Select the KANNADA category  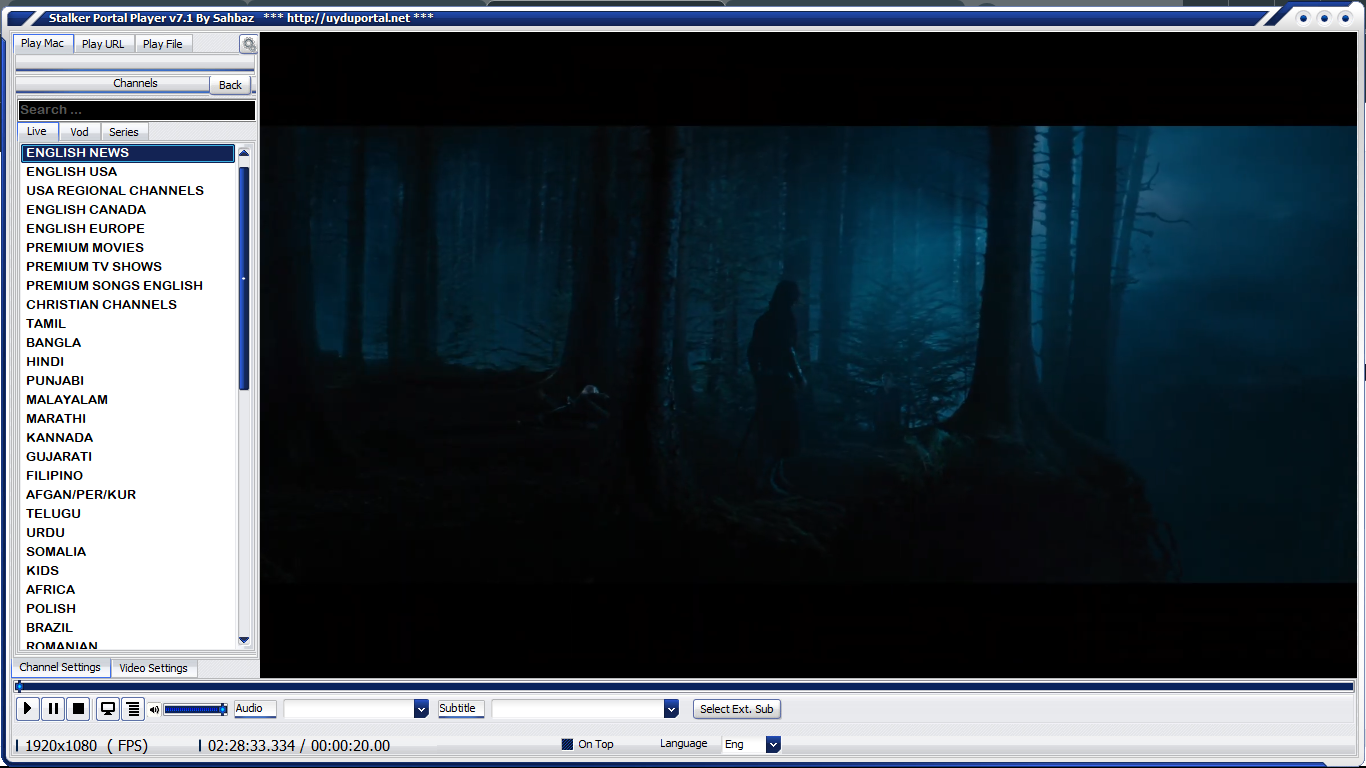tap(128, 438)
